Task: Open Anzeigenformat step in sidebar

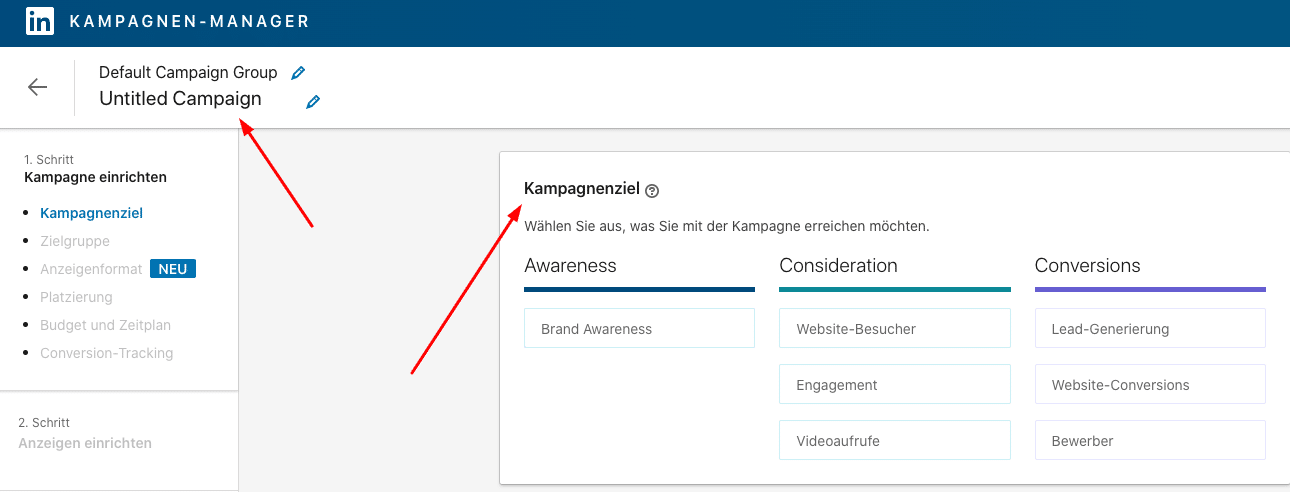Action: click(x=91, y=269)
